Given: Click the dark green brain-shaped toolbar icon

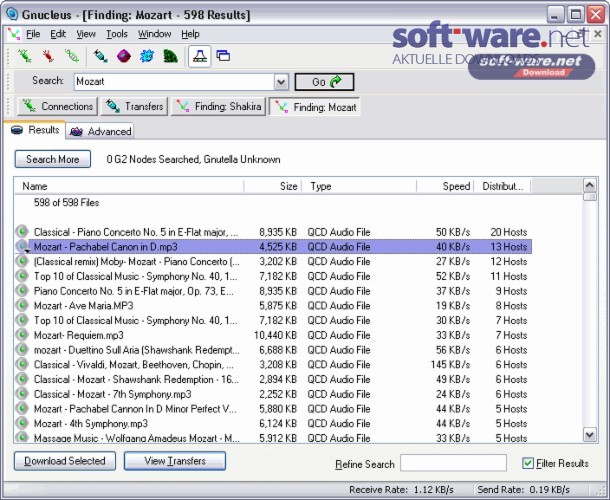Looking at the screenshot, I should 170,56.
